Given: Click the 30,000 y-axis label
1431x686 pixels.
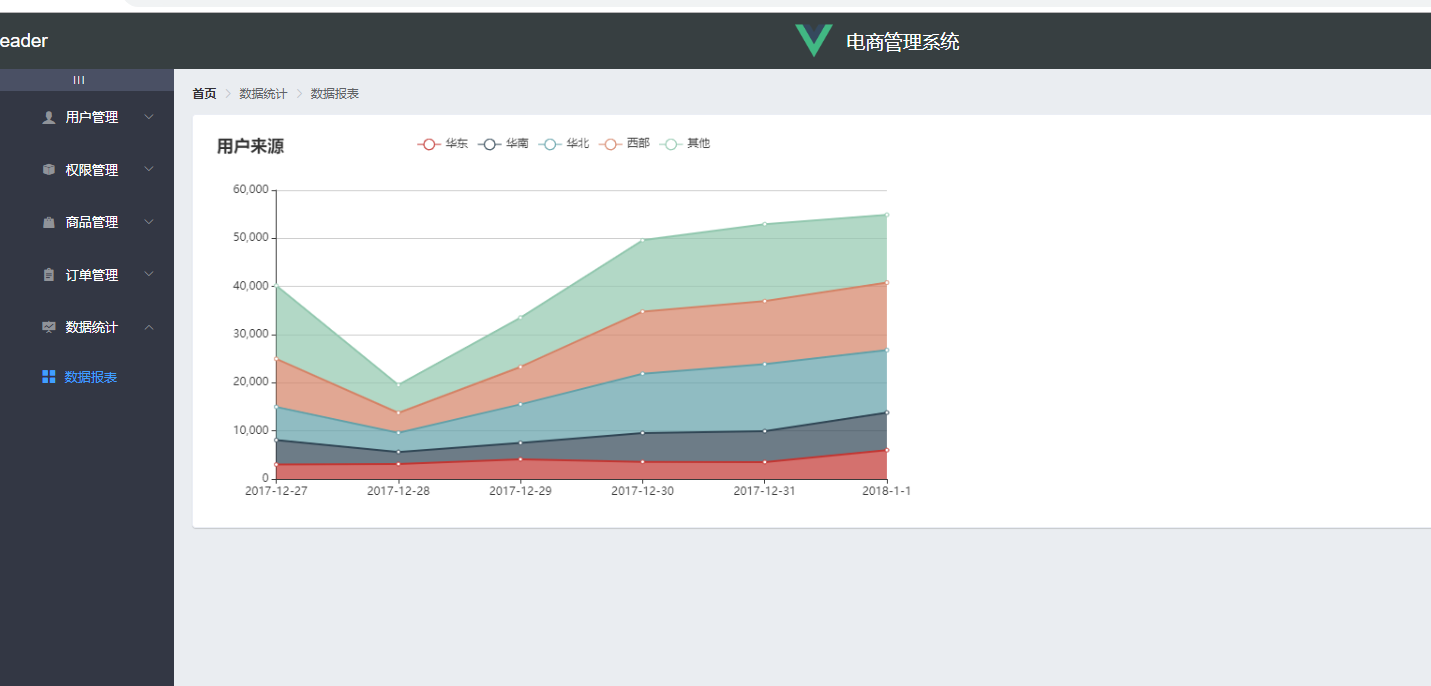Looking at the screenshot, I should click(250, 334).
